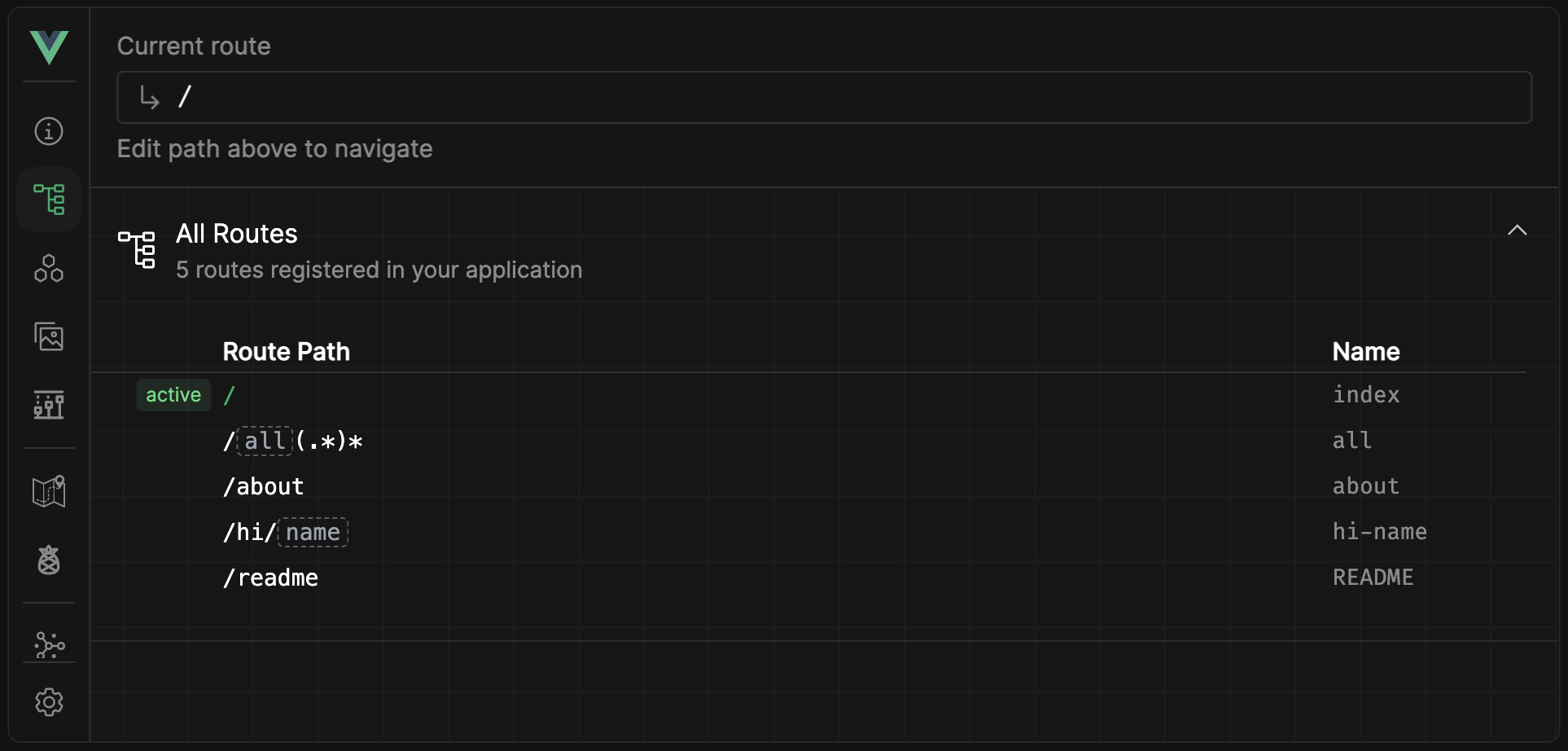Navigate to the /about route

[x=264, y=487]
